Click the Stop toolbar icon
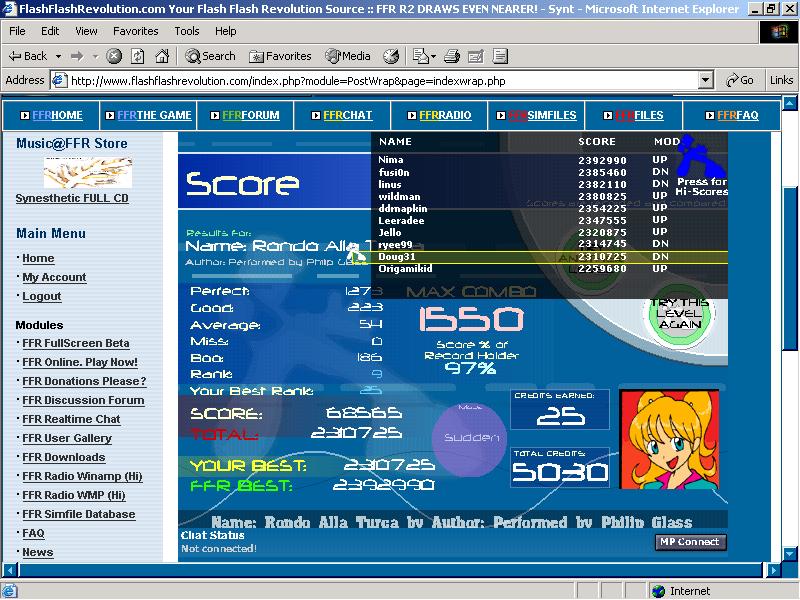Viewport: 800px width, 600px height. 114,56
